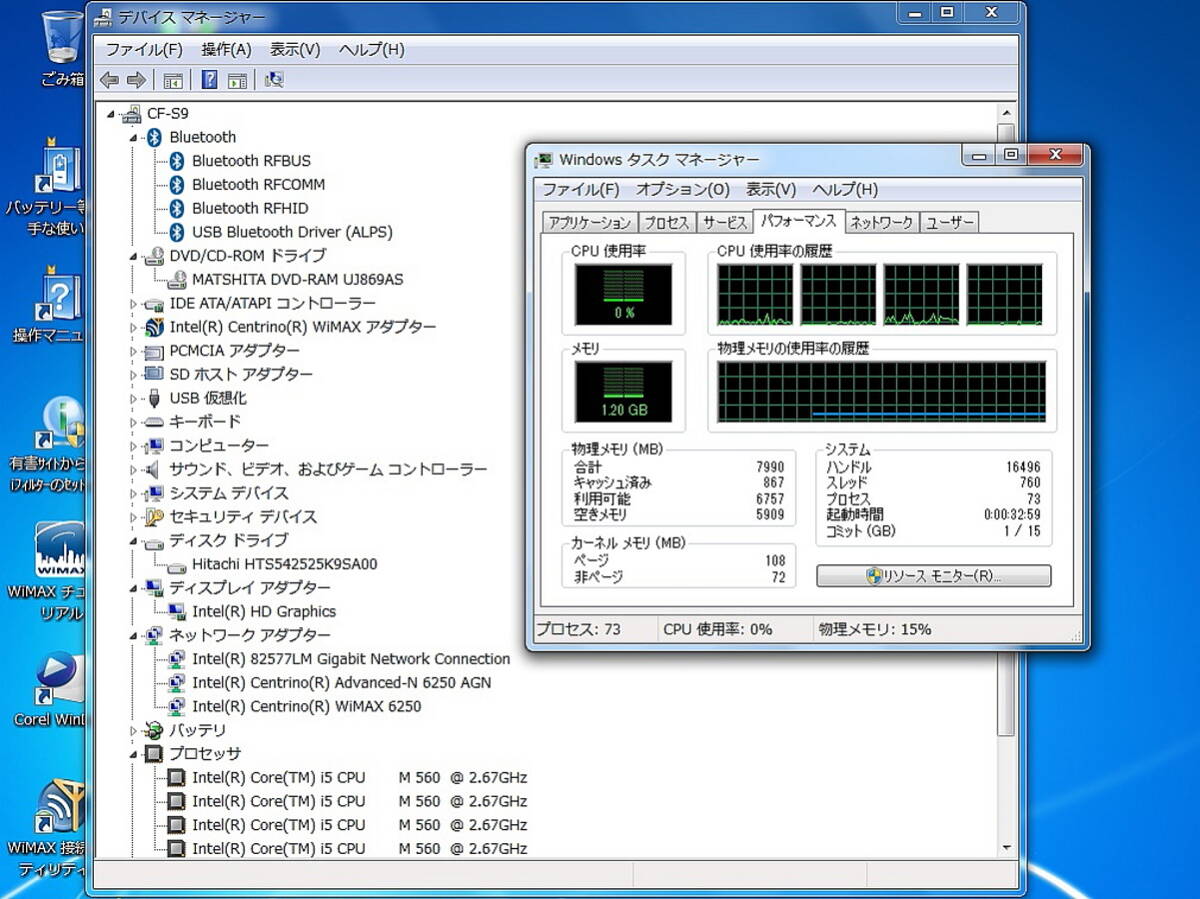Expand the バッテリ category
This screenshot has width=1200, height=899.
pos(134,731)
